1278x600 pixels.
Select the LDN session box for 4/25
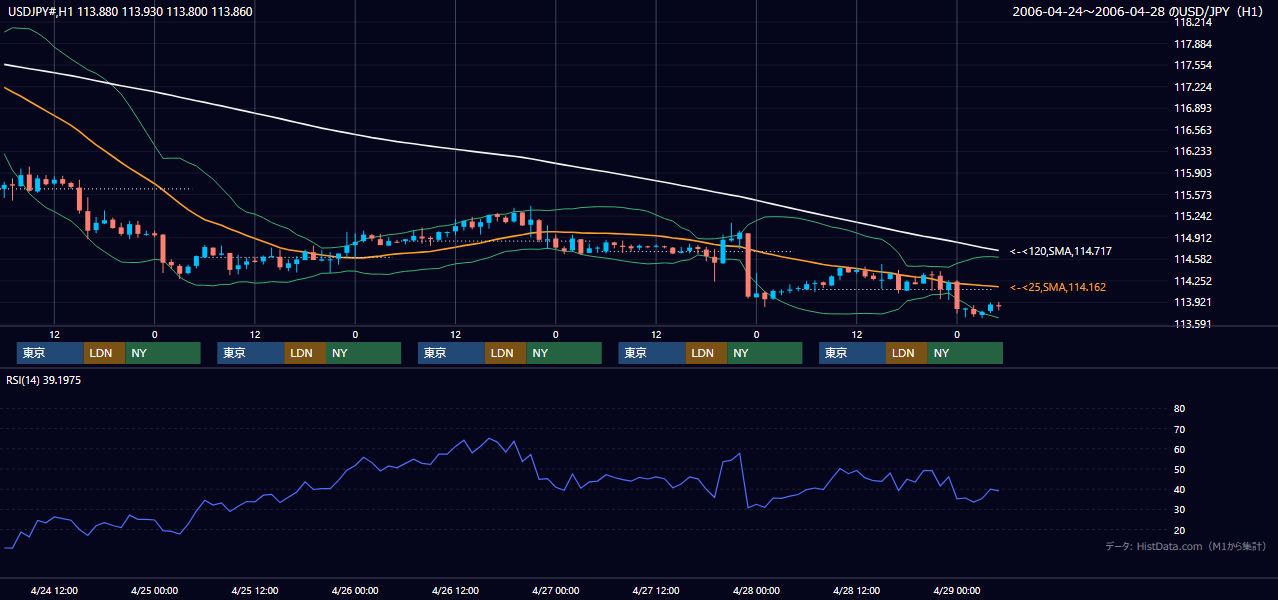pos(305,353)
